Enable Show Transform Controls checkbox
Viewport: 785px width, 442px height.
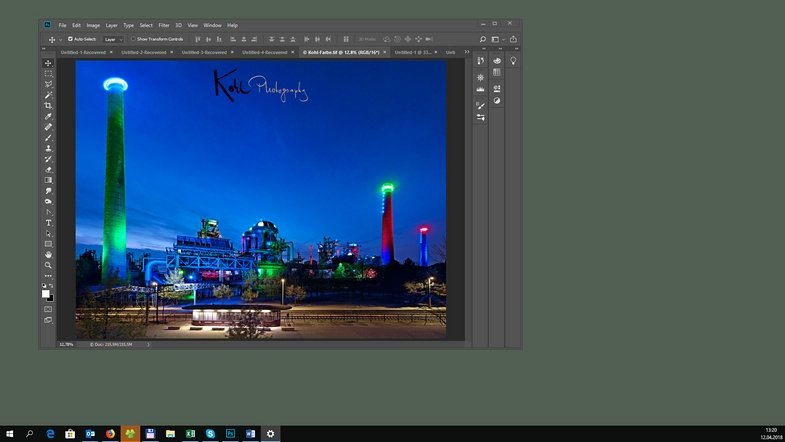(x=133, y=39)
